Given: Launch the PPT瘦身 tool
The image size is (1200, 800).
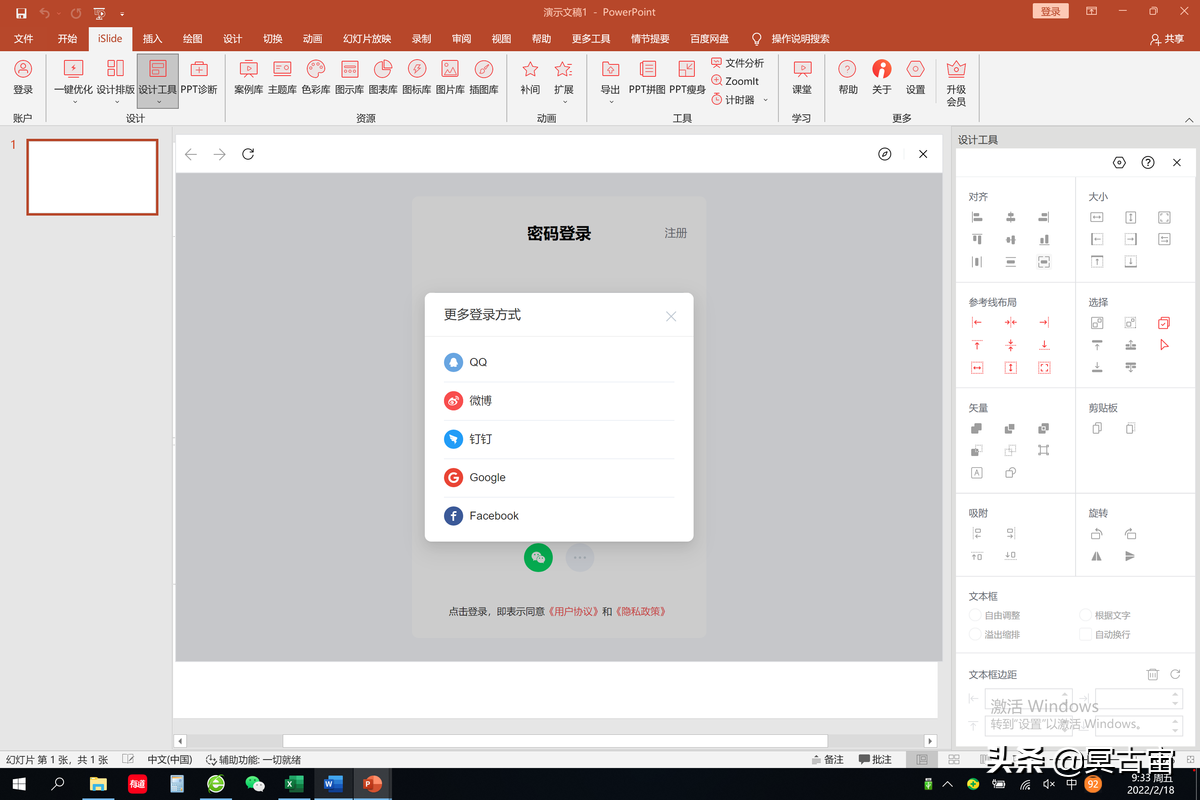Looking at the screenshot, I should [x=687, y=76].
